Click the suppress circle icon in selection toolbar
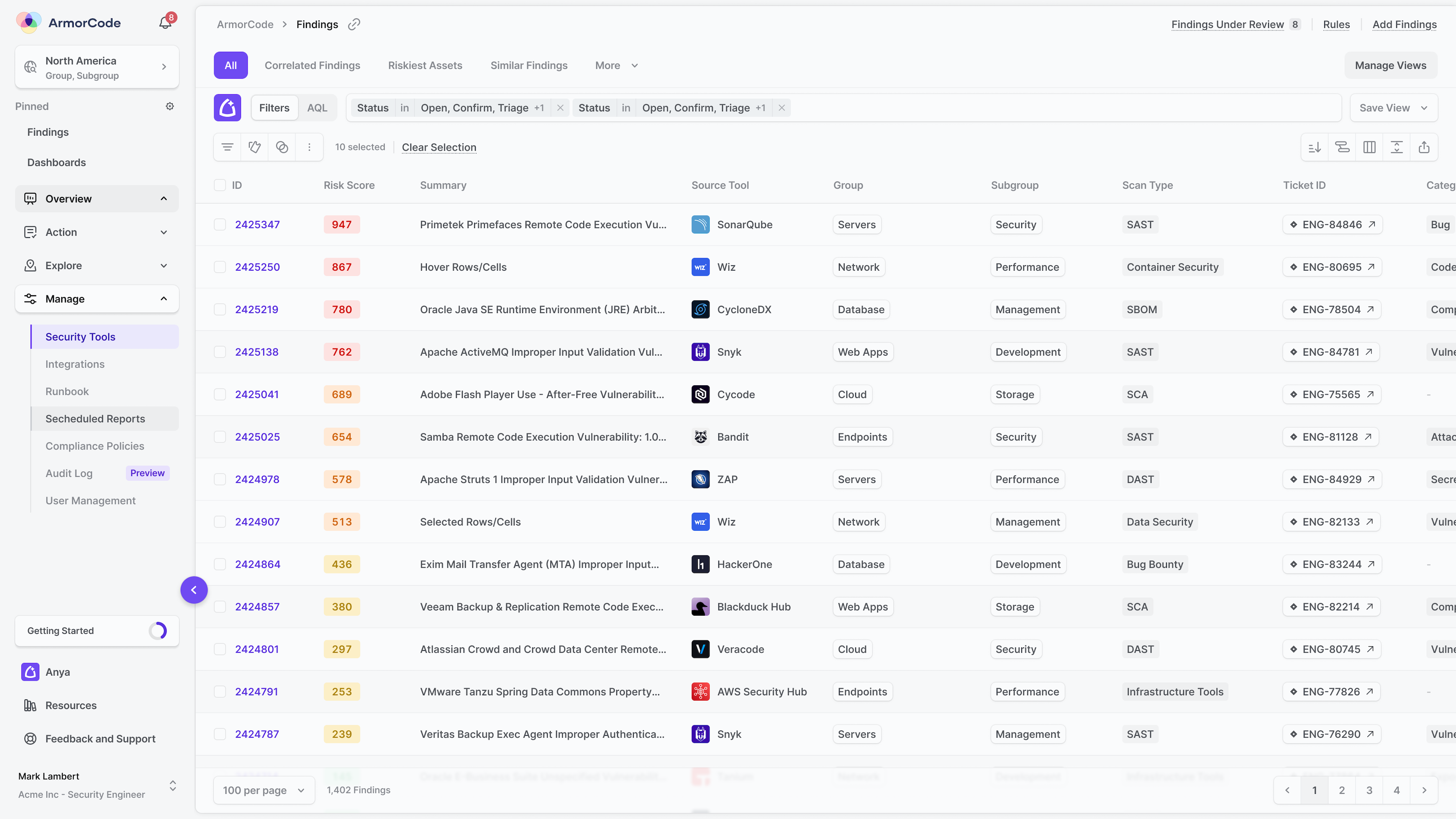The image size is (1456, 819). tap(282, 147)
